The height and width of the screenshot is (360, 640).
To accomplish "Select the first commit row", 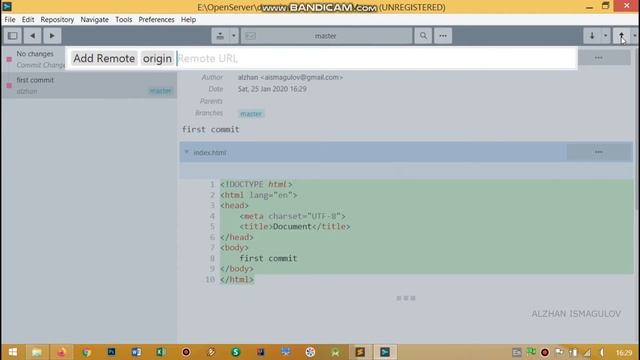I will (x=89, y=85).
